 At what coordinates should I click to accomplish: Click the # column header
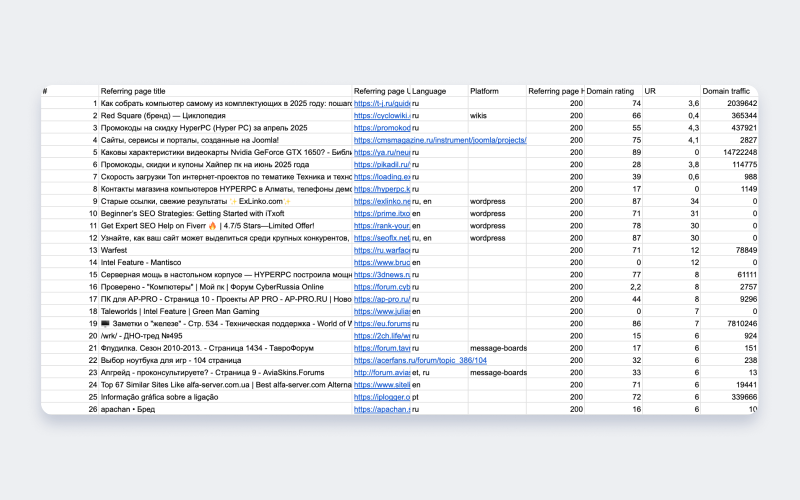(x=46, y=91)
